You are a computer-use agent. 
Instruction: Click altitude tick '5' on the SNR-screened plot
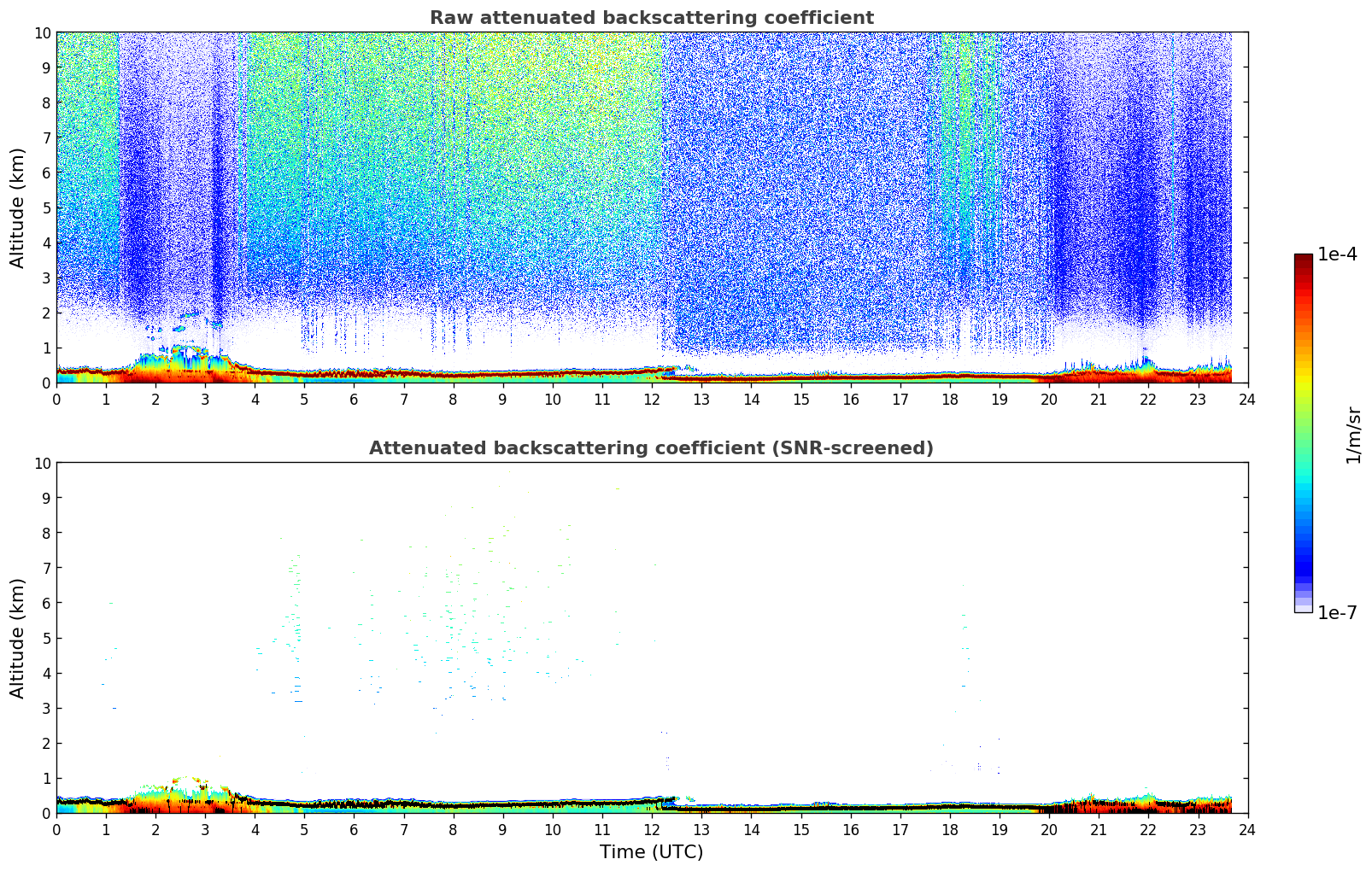click(x=47, y=638)
